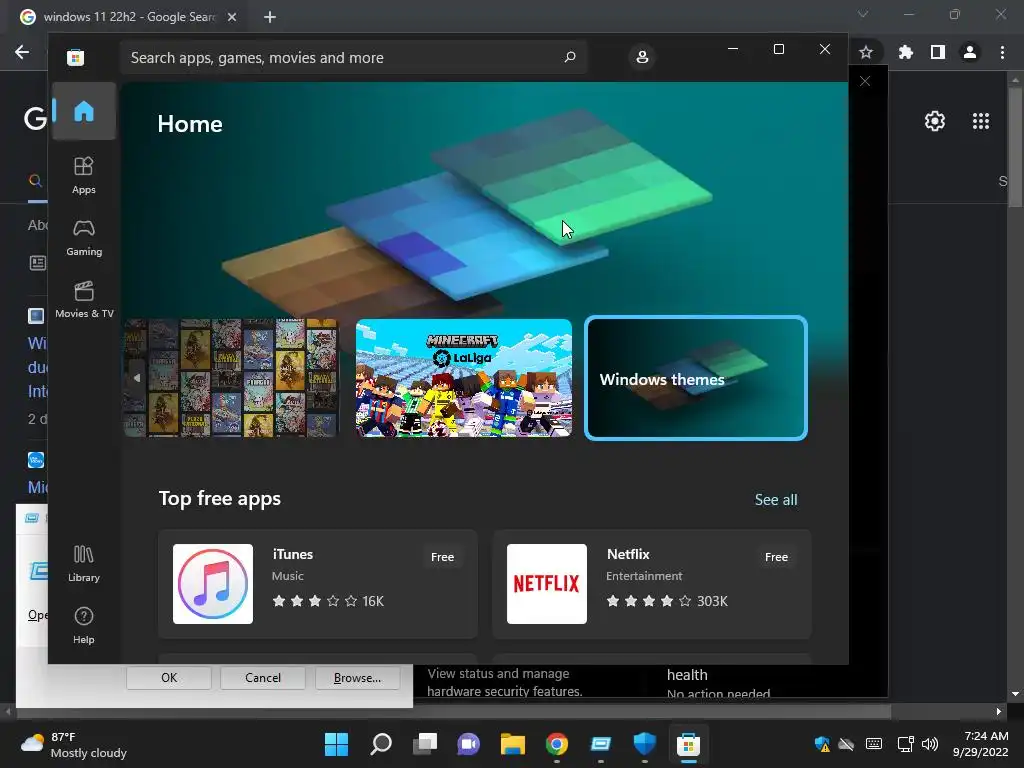The height and width of the screenshot is (768, 1024).
Task: Click the Top free apps heading
Action: [219, 498]
